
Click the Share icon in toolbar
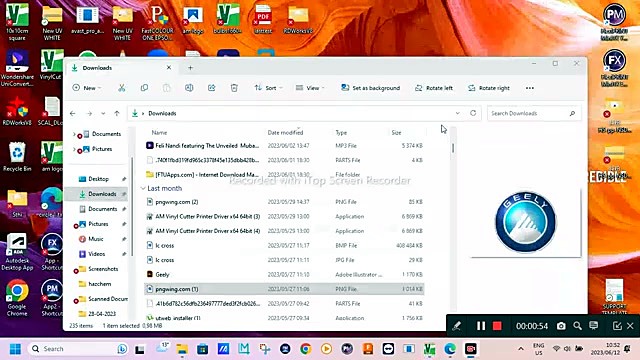coord(211,88)
